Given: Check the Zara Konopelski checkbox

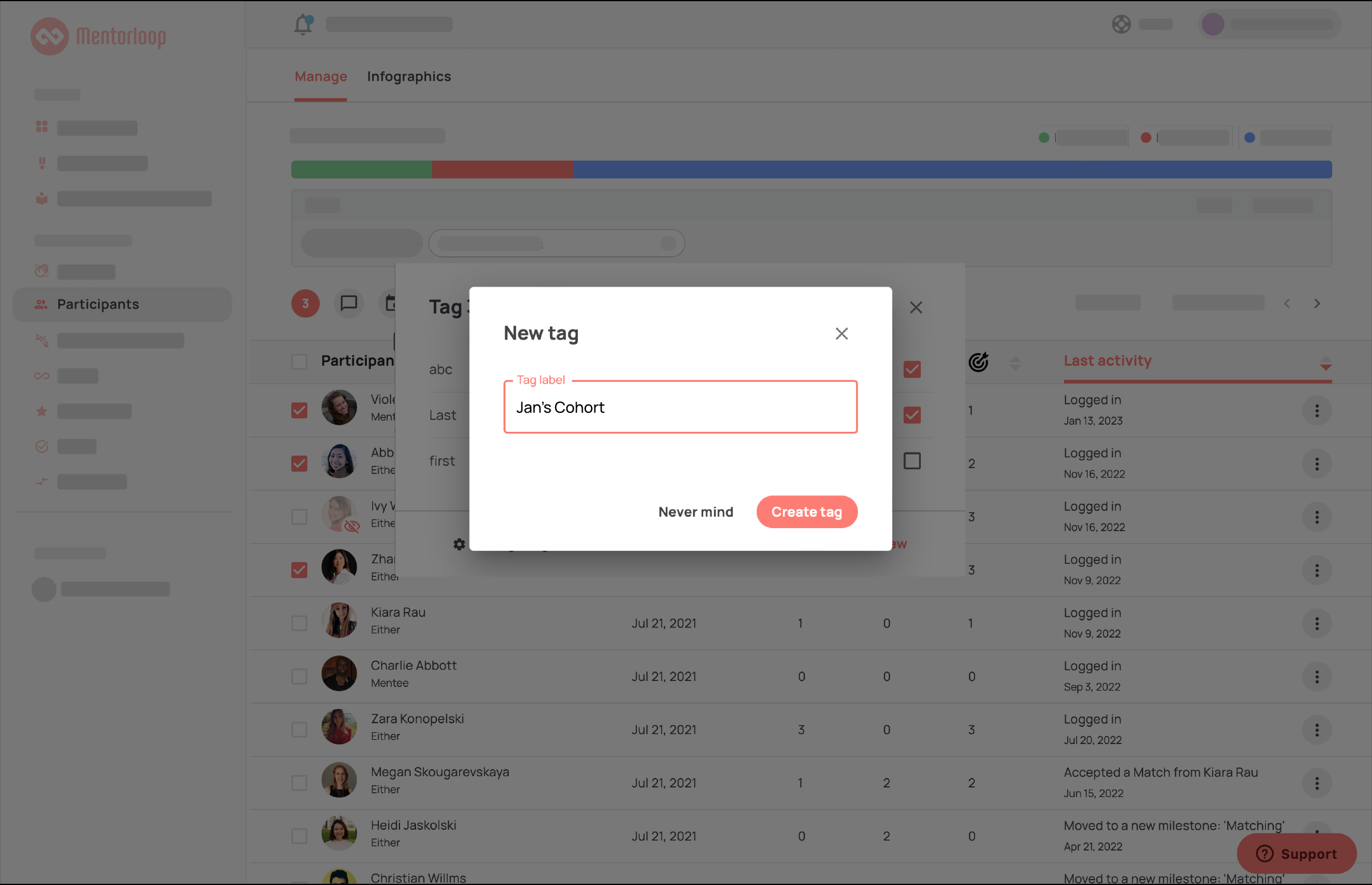Looking at the screenshot, I should point(300,729).
